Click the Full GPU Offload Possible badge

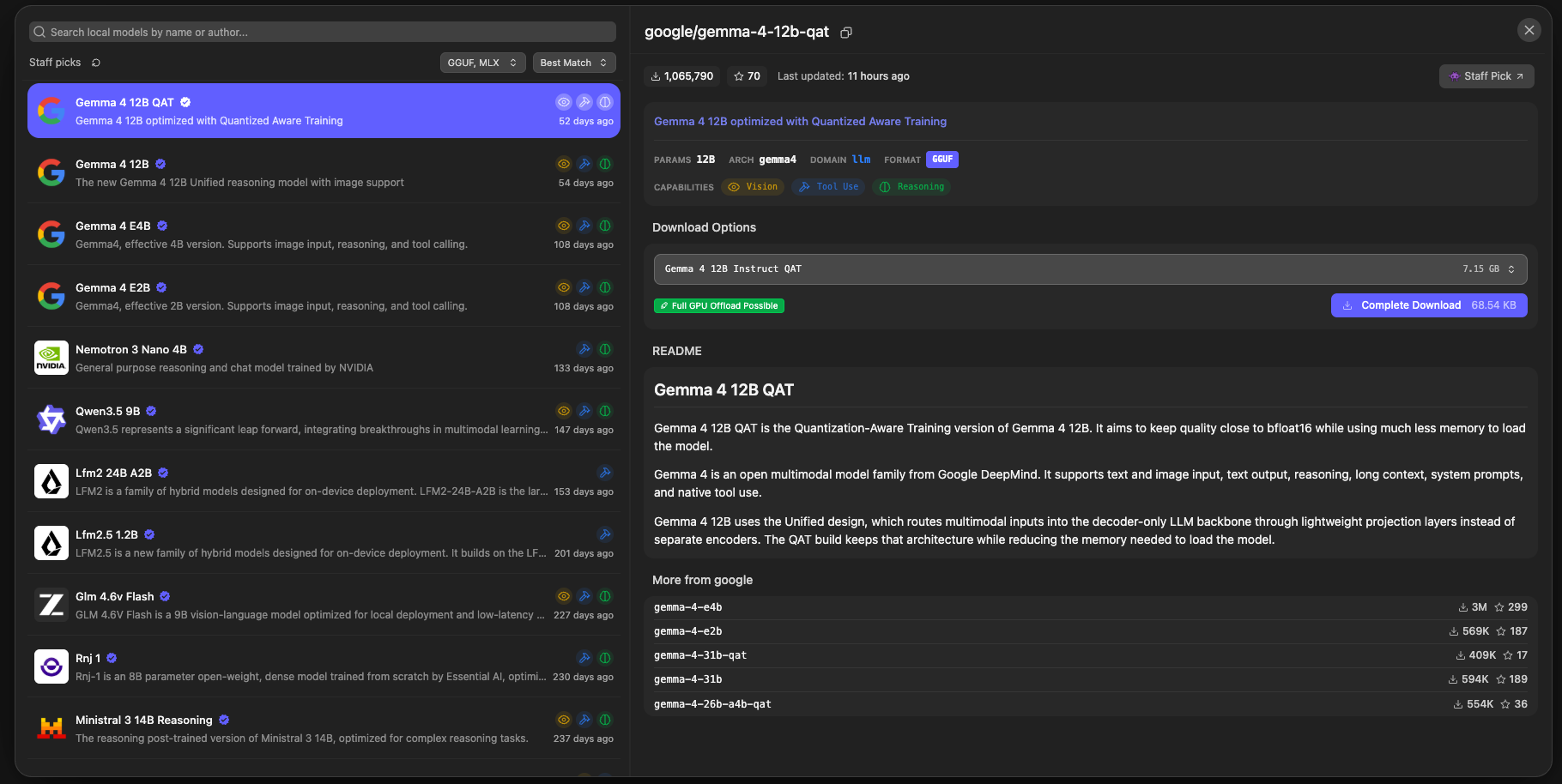(719, 306)
